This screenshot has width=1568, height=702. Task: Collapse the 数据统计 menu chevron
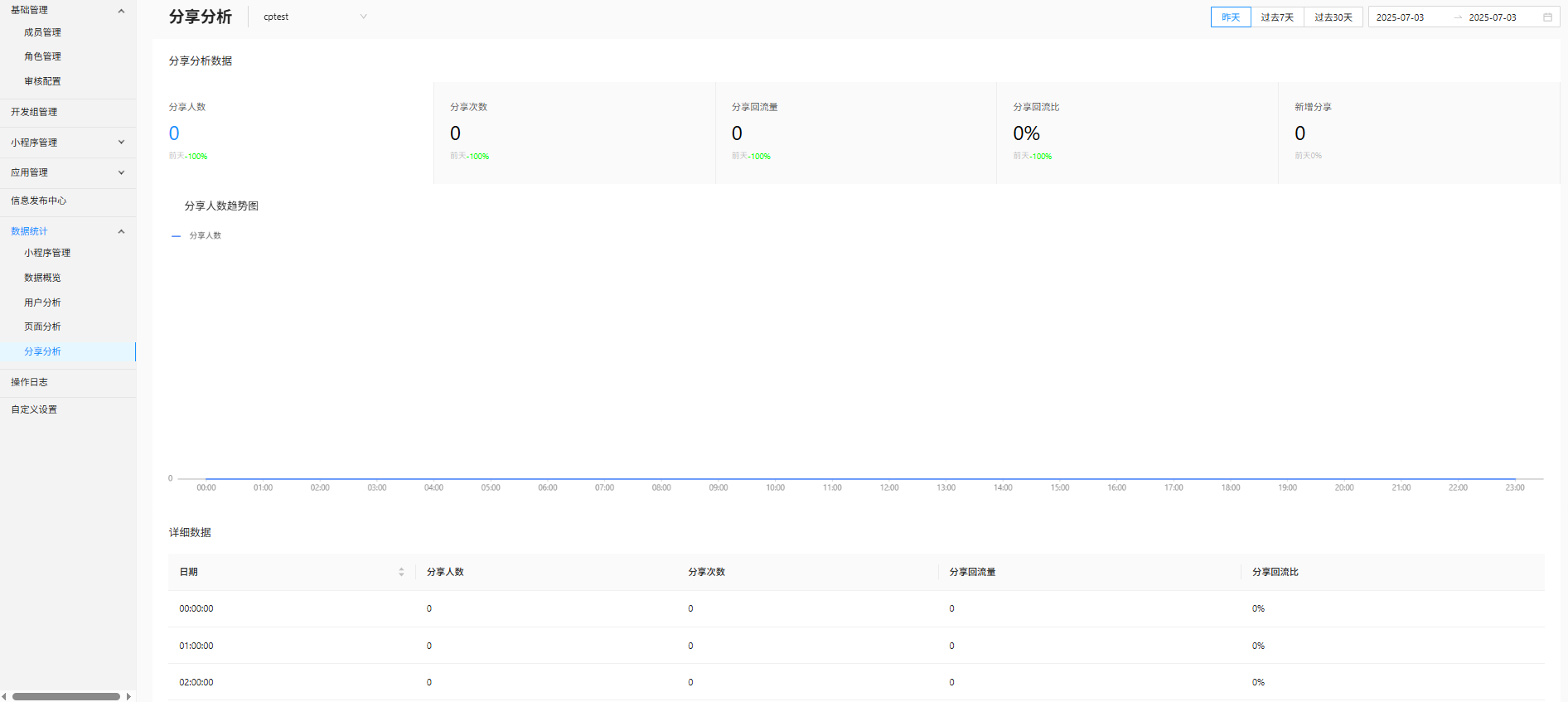[x=121, y=231]
